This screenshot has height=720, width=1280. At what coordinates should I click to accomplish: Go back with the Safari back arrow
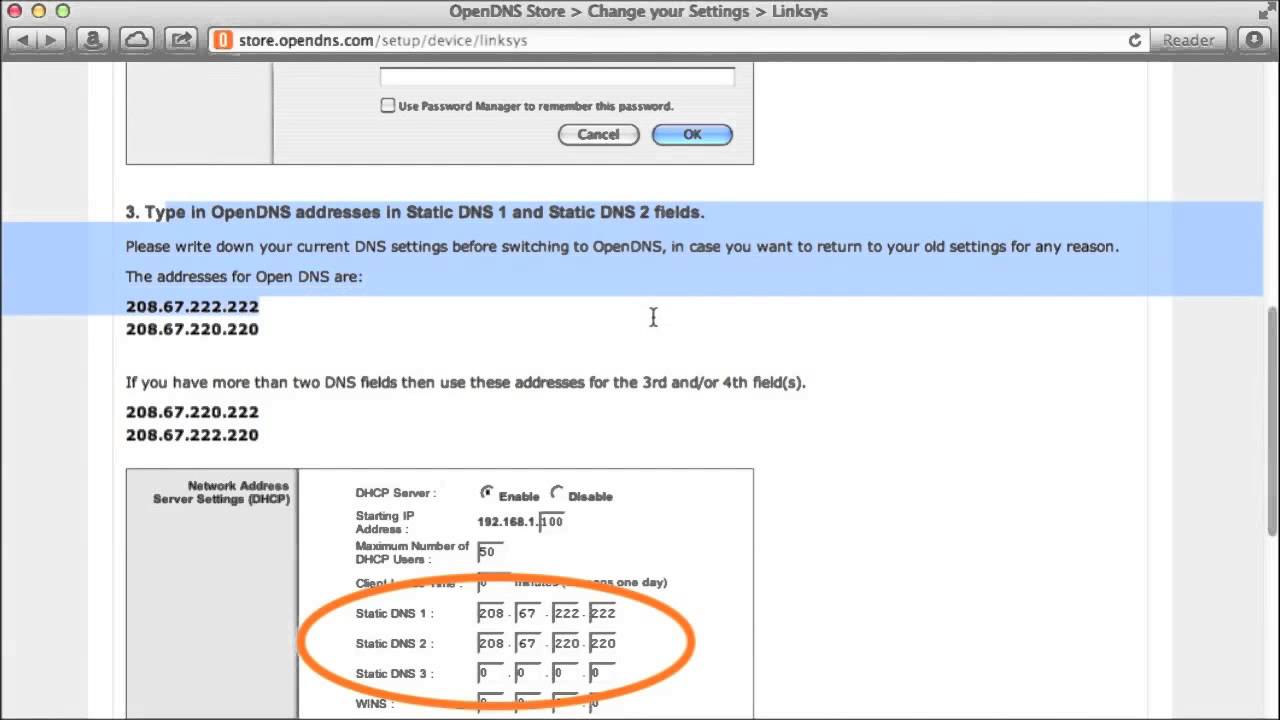23,40
